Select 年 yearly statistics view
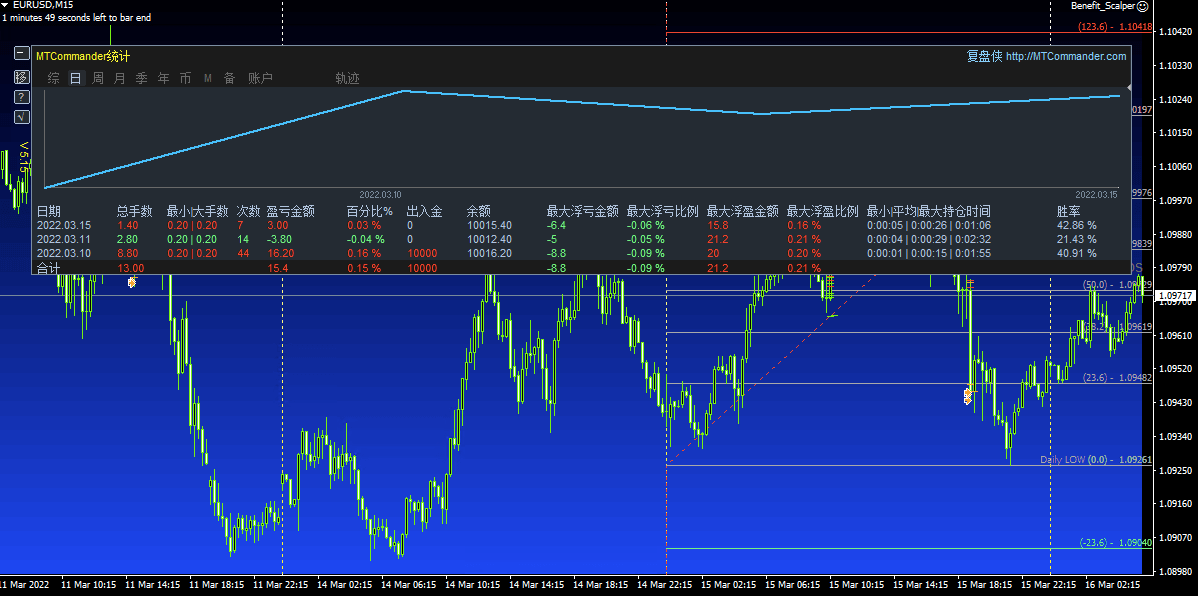1198x596 pixels. [162, 77]
